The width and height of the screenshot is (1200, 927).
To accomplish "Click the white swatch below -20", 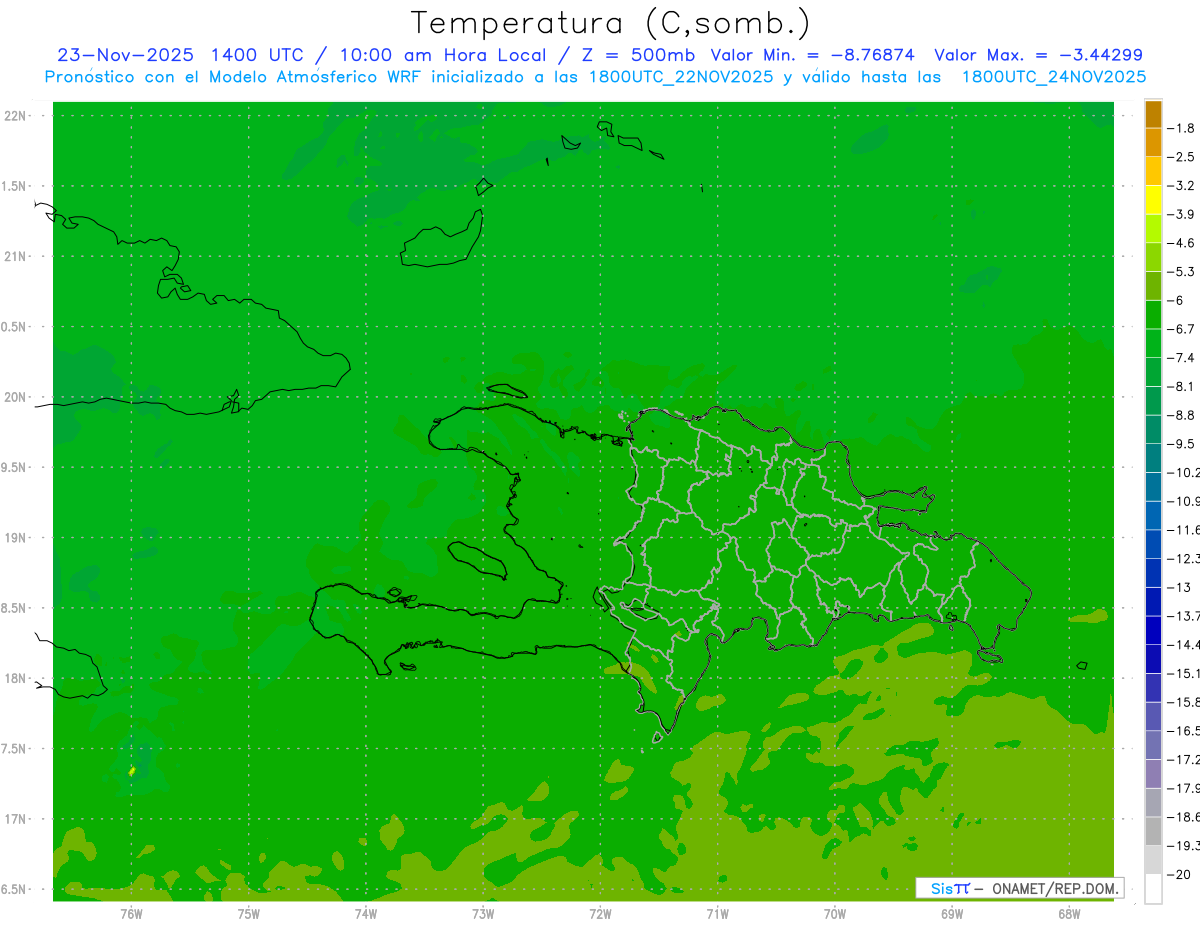I will coord(1153,889).
